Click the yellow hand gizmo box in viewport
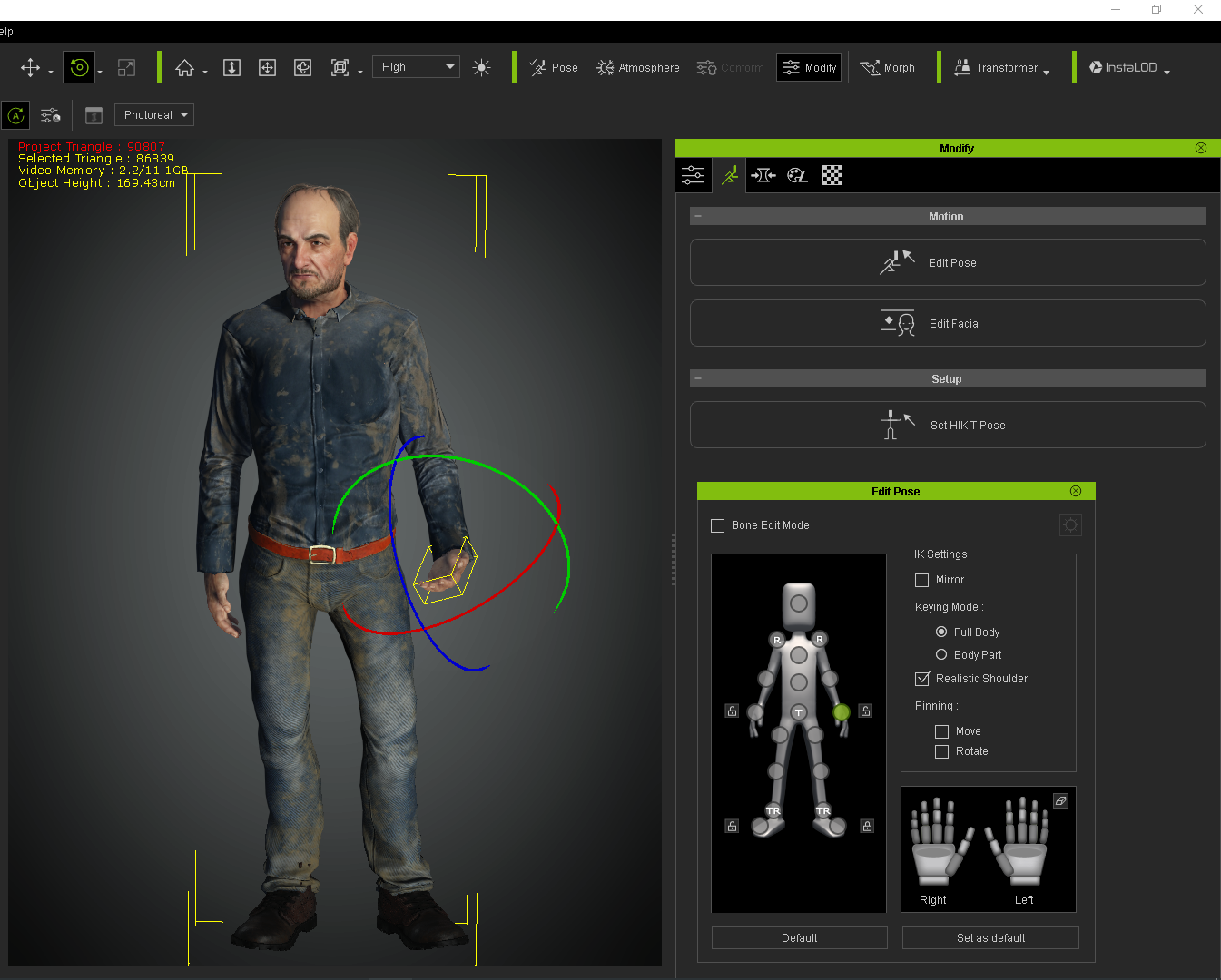The width and height of the screenshot is (1221, 980). [445, 572]
